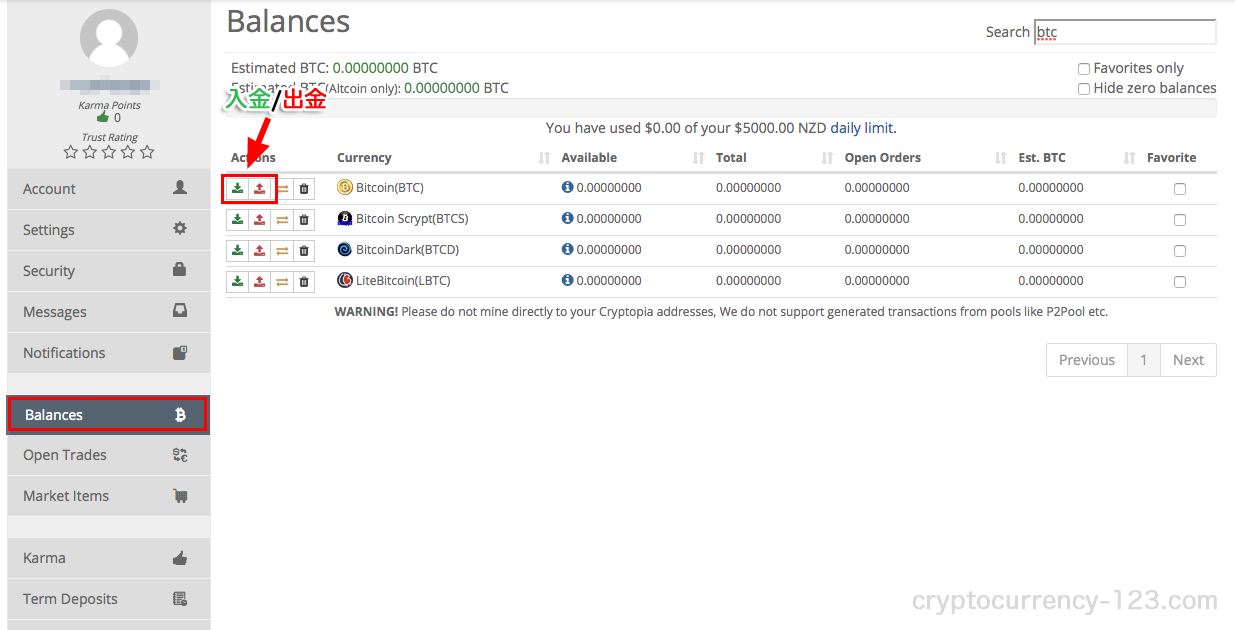1235x630 pixels.
Task: Click the trash icon for BitcoinDark(BTCD)
Action: [x=304, y=250]
